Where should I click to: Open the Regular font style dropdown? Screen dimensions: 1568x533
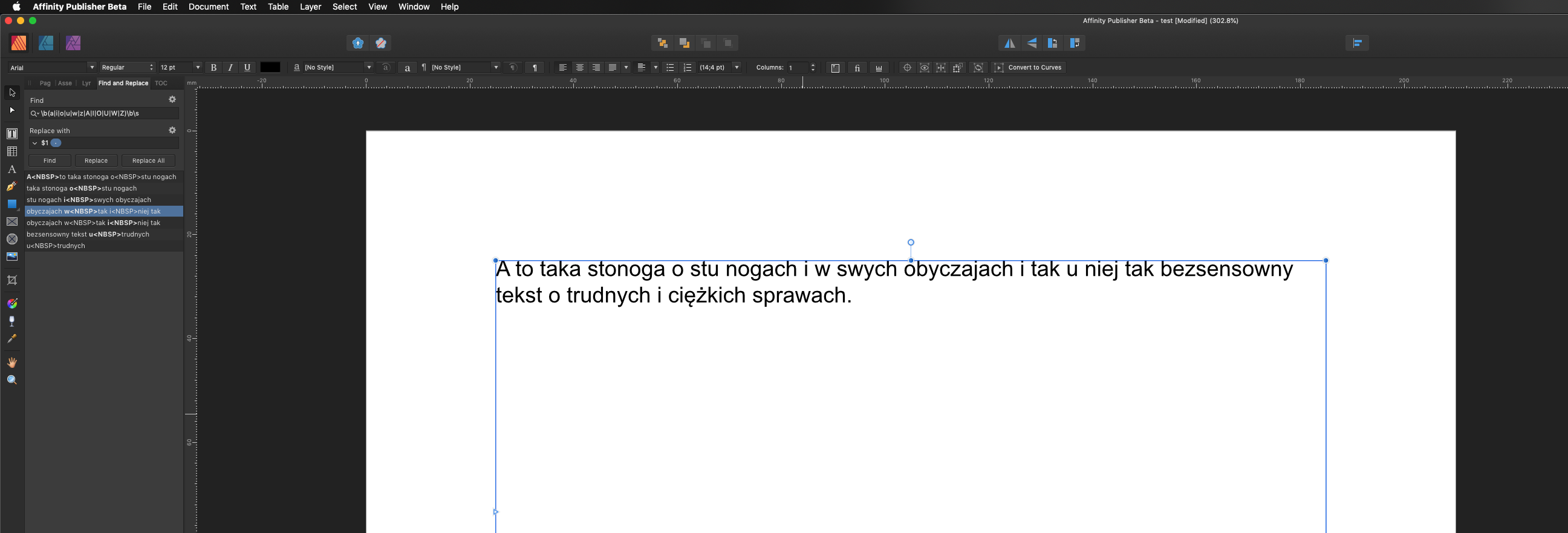coord(127,68)
